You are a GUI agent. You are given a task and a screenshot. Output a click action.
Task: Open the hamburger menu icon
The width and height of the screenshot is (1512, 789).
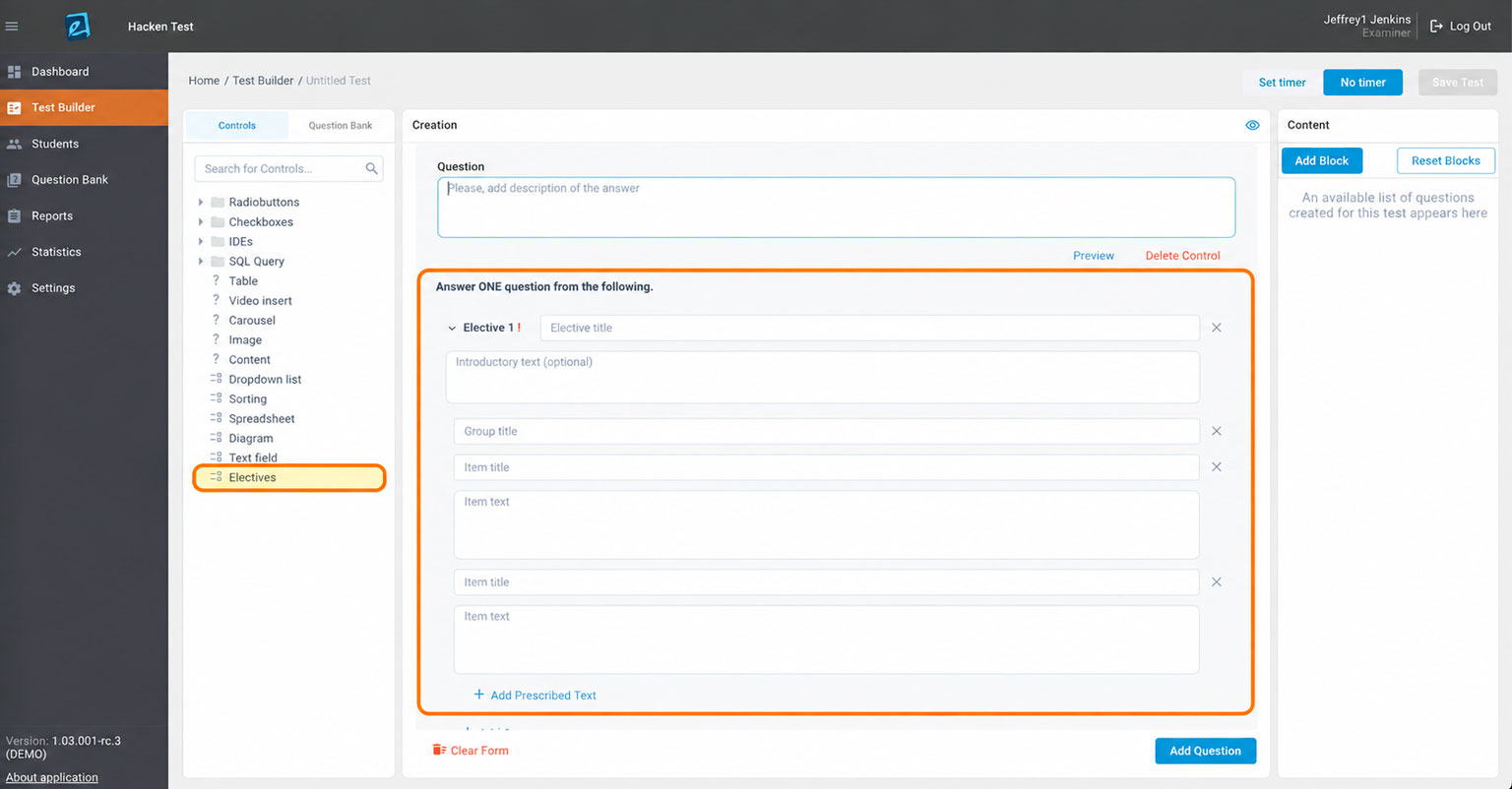point(12,27)
